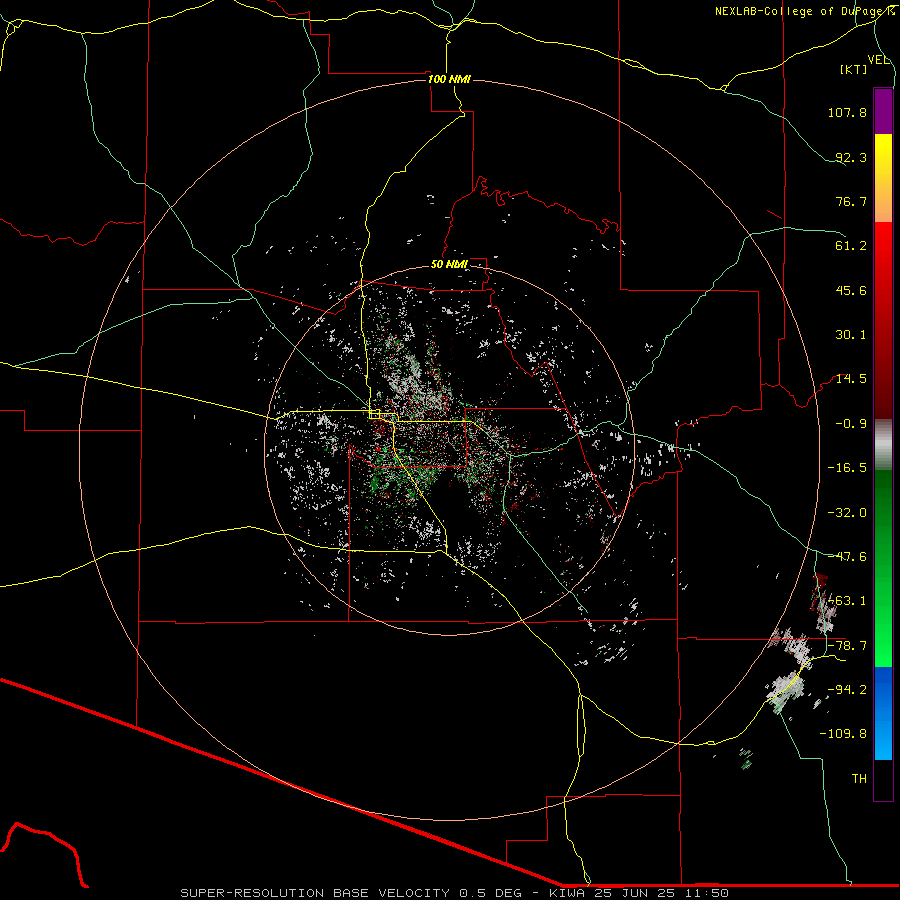The height and width of the screenshot is (900, 900).
Task: Click the 100 NMI range ring label
Action: click(x=449, y=79)
